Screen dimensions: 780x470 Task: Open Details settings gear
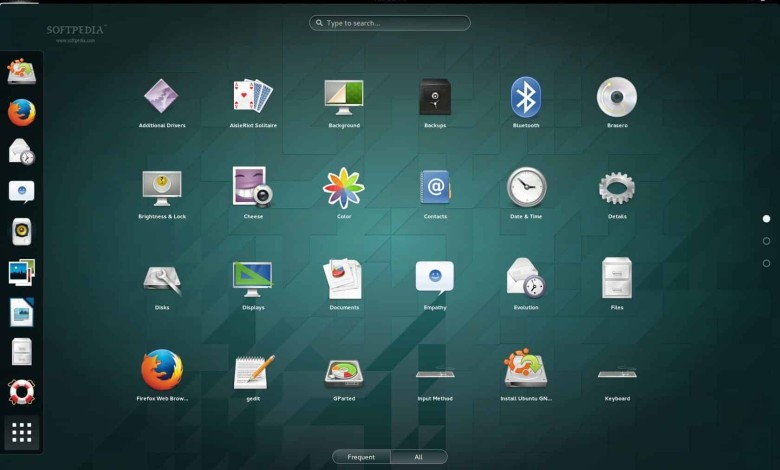coord(617,188)
